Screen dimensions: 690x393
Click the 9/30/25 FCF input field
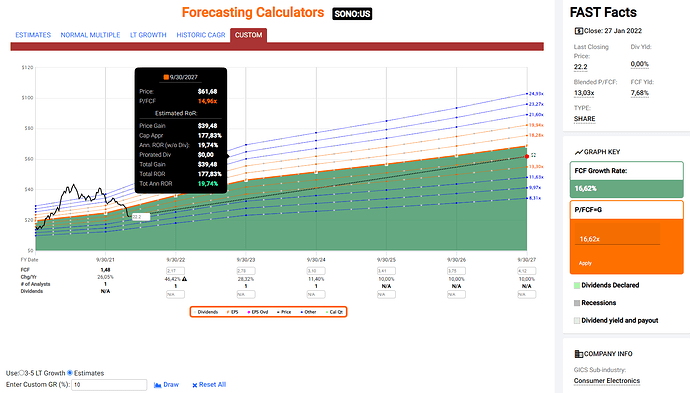pos(386,271)
